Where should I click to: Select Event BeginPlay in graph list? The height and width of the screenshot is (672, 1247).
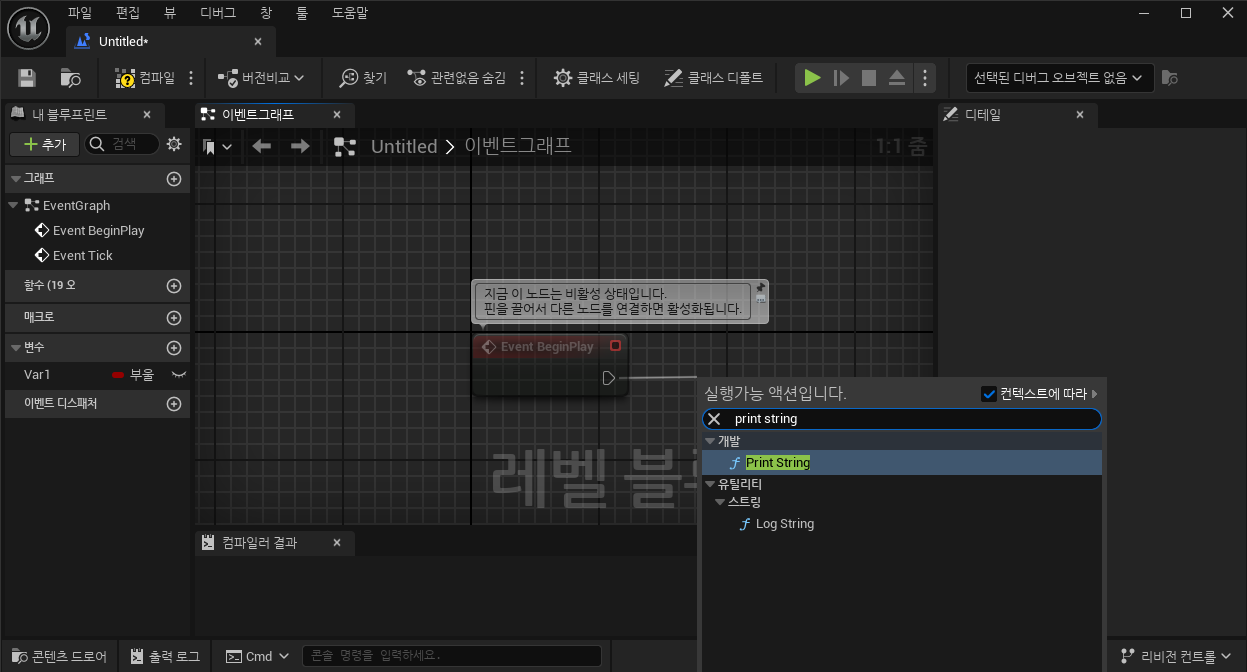(98, 230)
